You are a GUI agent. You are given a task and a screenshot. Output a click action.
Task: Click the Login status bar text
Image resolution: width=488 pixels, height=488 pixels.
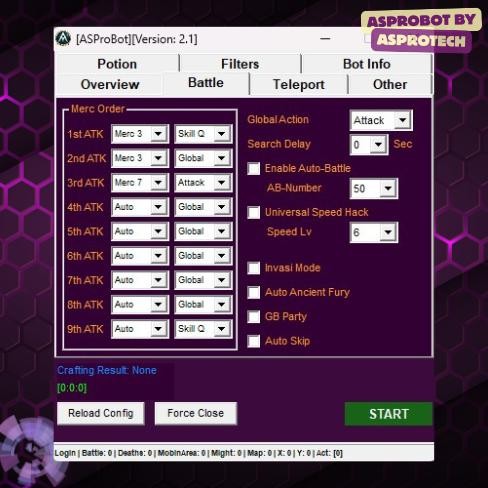[x=65, y=453]
